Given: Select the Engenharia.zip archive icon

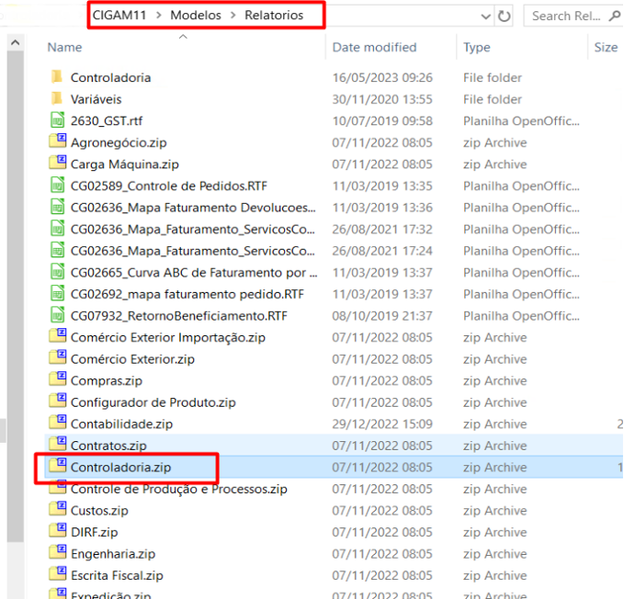Looking at the screenshot, I should 57,553.
